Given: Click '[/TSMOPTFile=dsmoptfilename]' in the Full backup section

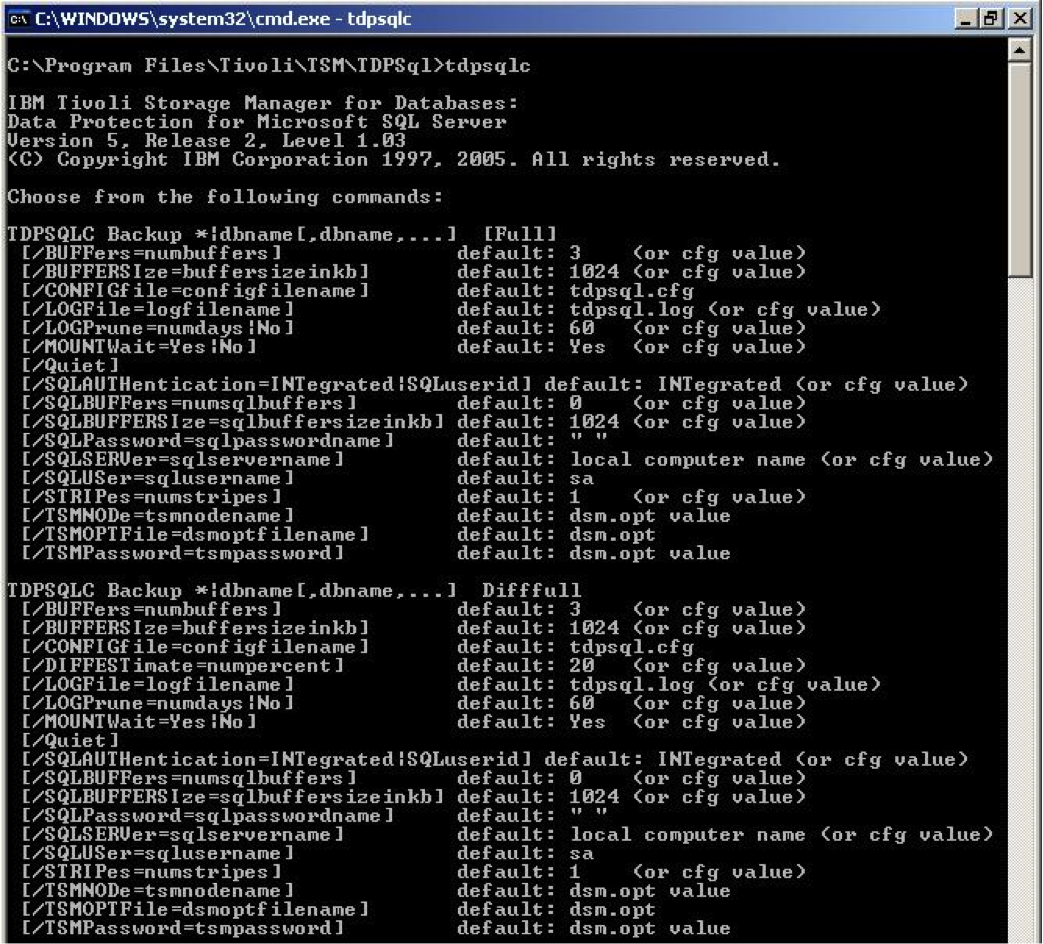Looking at the screenshot, I should pyautogui.click(x=196, y=534).
